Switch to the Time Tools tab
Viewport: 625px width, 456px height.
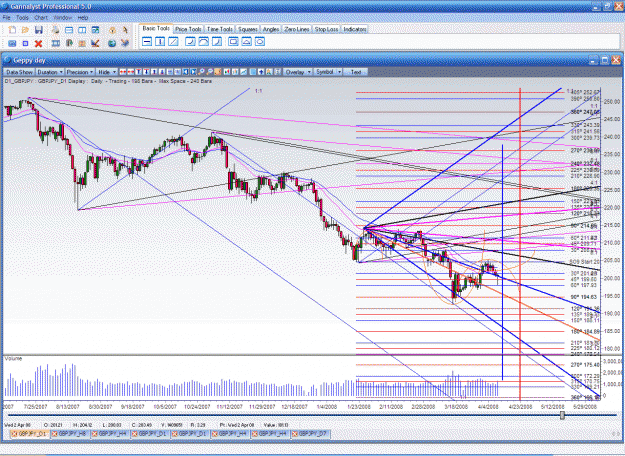(220, 29)
